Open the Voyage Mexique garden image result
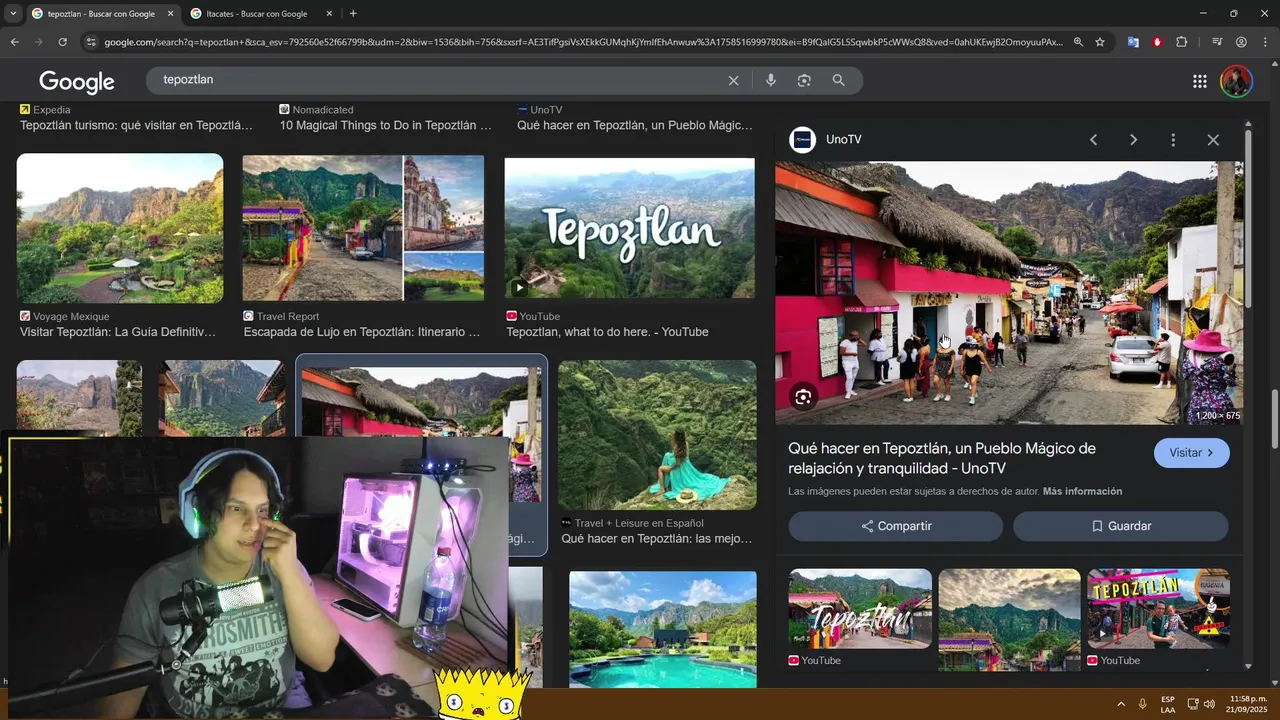The image size is (1280, 720). [x=120, y=228]
